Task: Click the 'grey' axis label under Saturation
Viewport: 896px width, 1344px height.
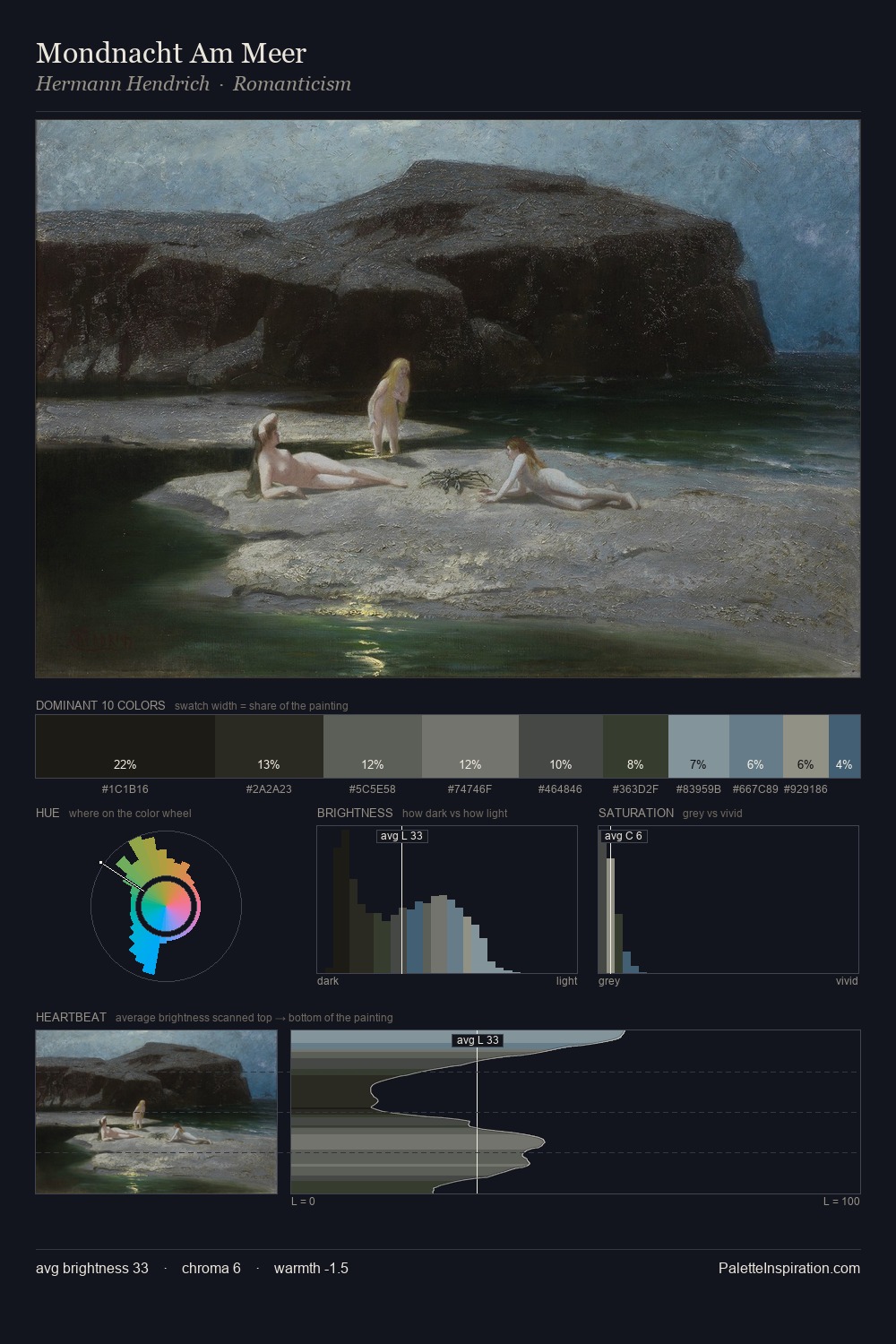Action: [609, 981]
